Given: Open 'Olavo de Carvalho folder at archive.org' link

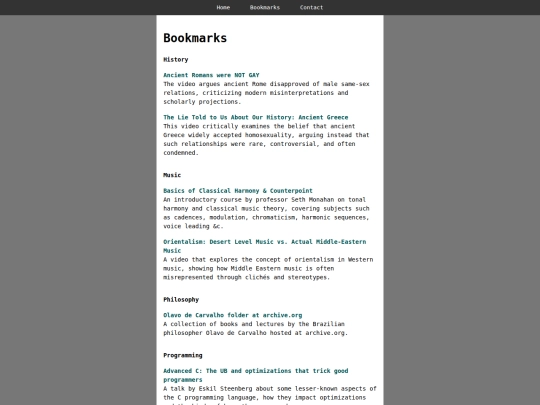Looking at the screenshot, I should [232, 315].
